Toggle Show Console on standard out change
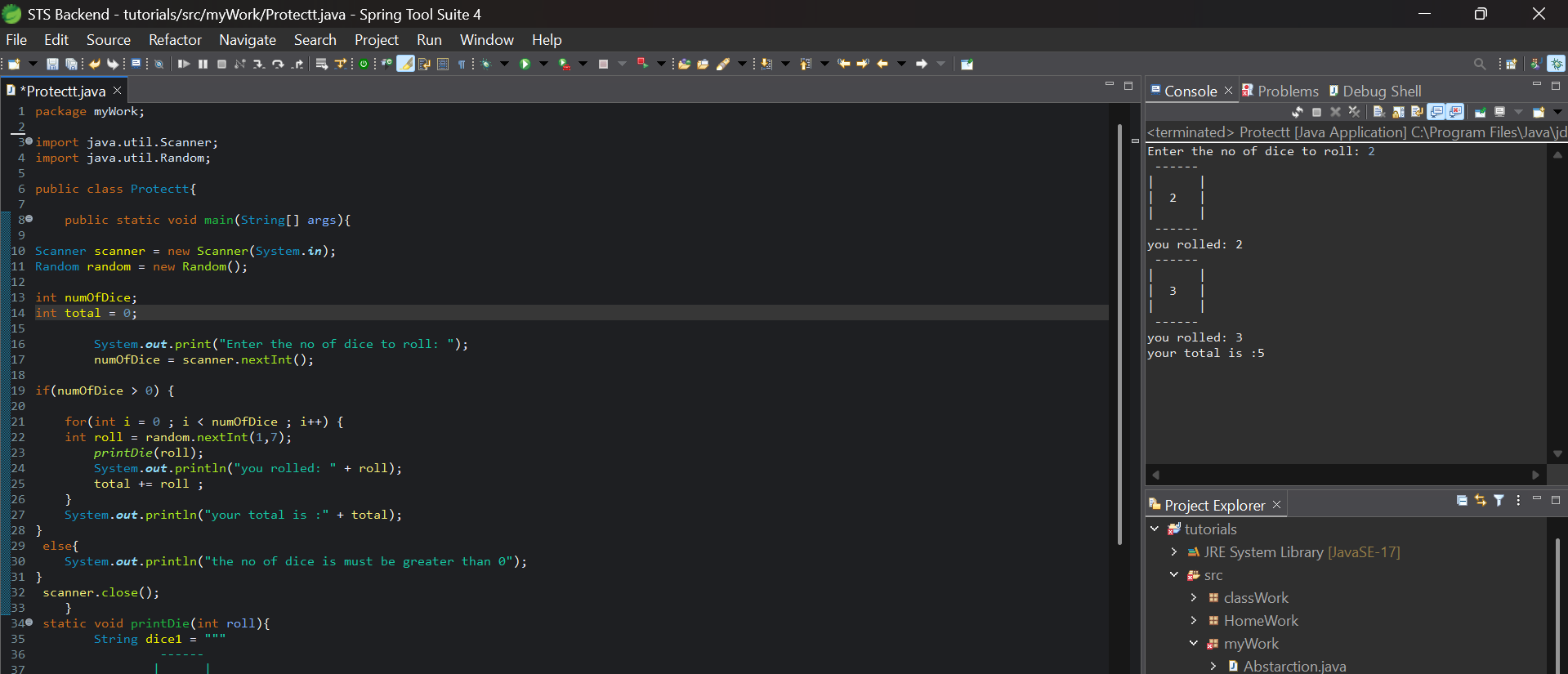 click(1436, 112)
